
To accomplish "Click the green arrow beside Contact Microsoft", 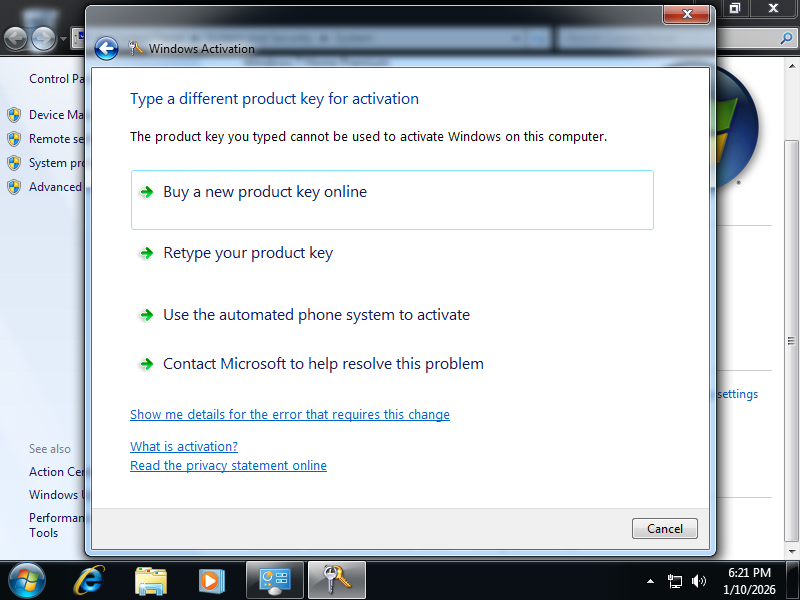I will tap(146, 364).
